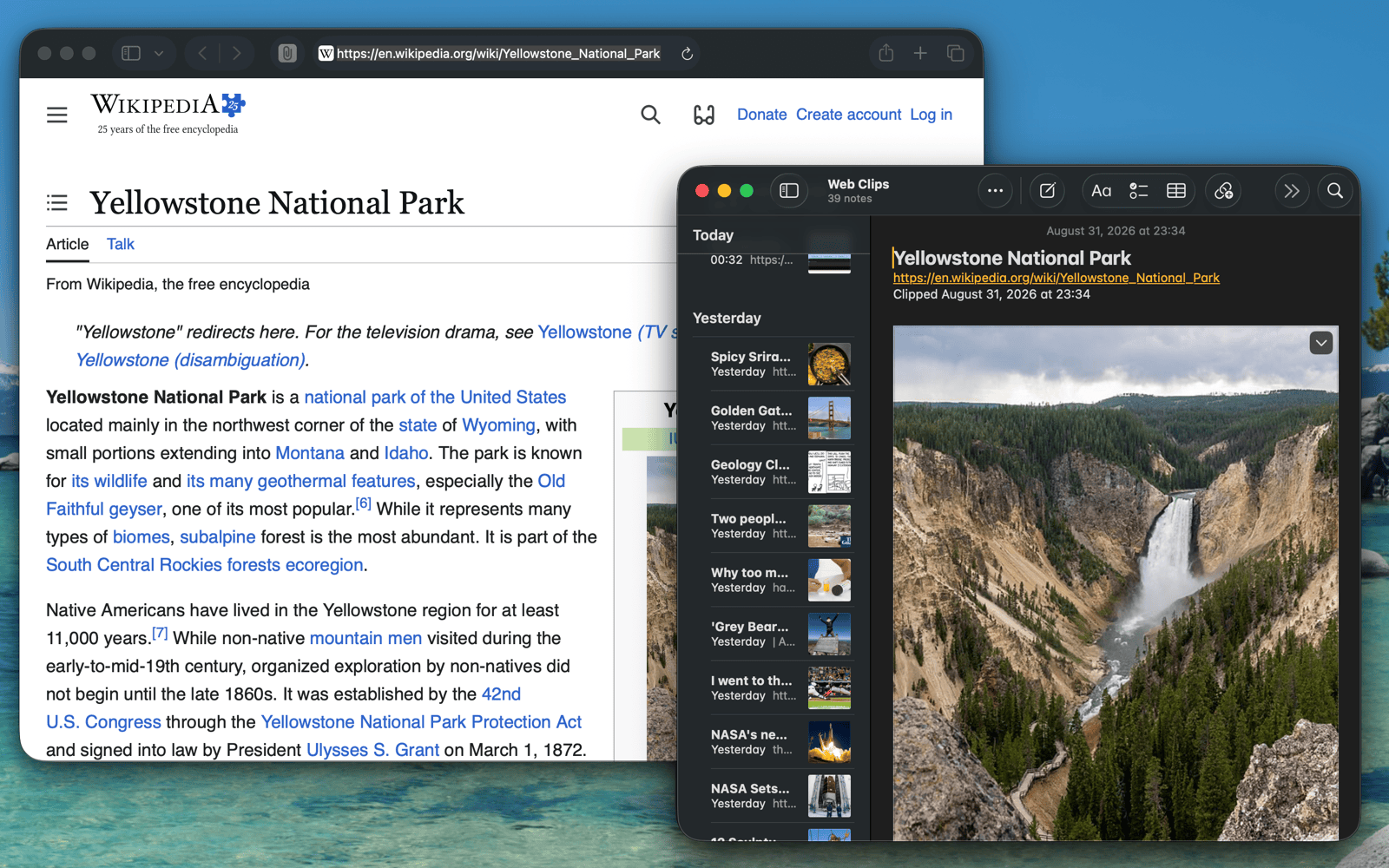Open national park of the United States link
This screenshot has width=1389, height=868.
[x=435, y=398]
